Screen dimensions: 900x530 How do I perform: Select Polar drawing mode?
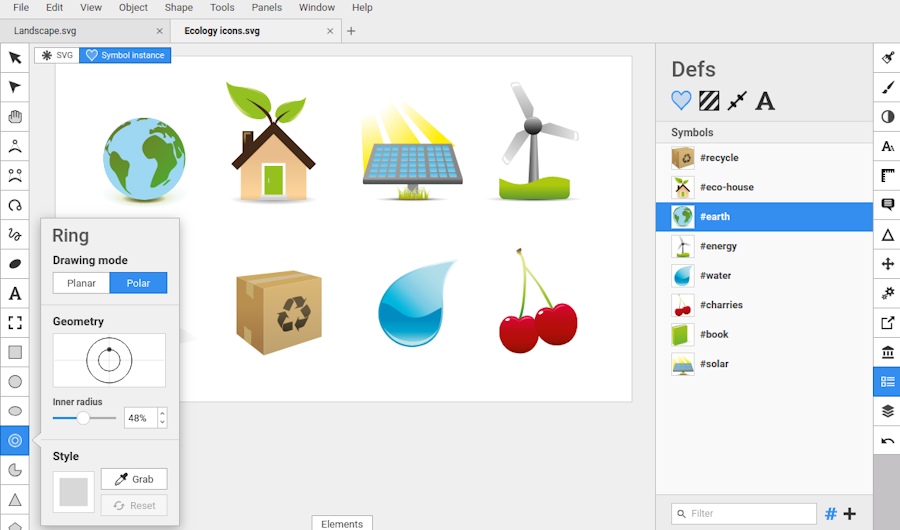click(138, 283)
